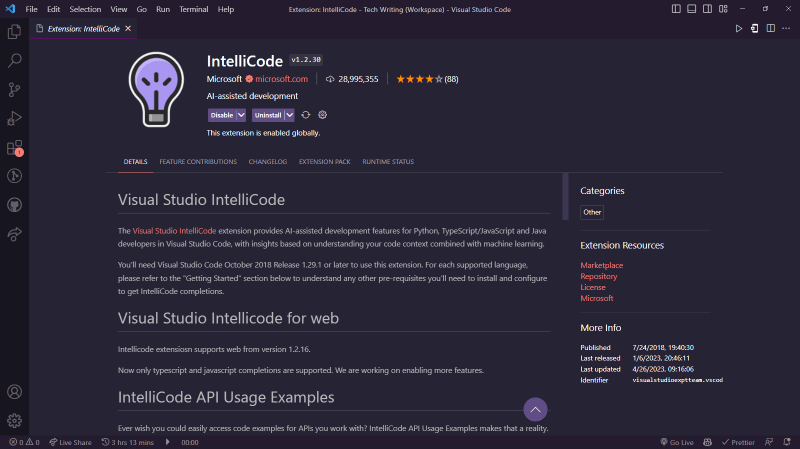This screenshot has height=449, width=800.
Task: Open the microsoft.com publisher link
Action: coord(281,79)
